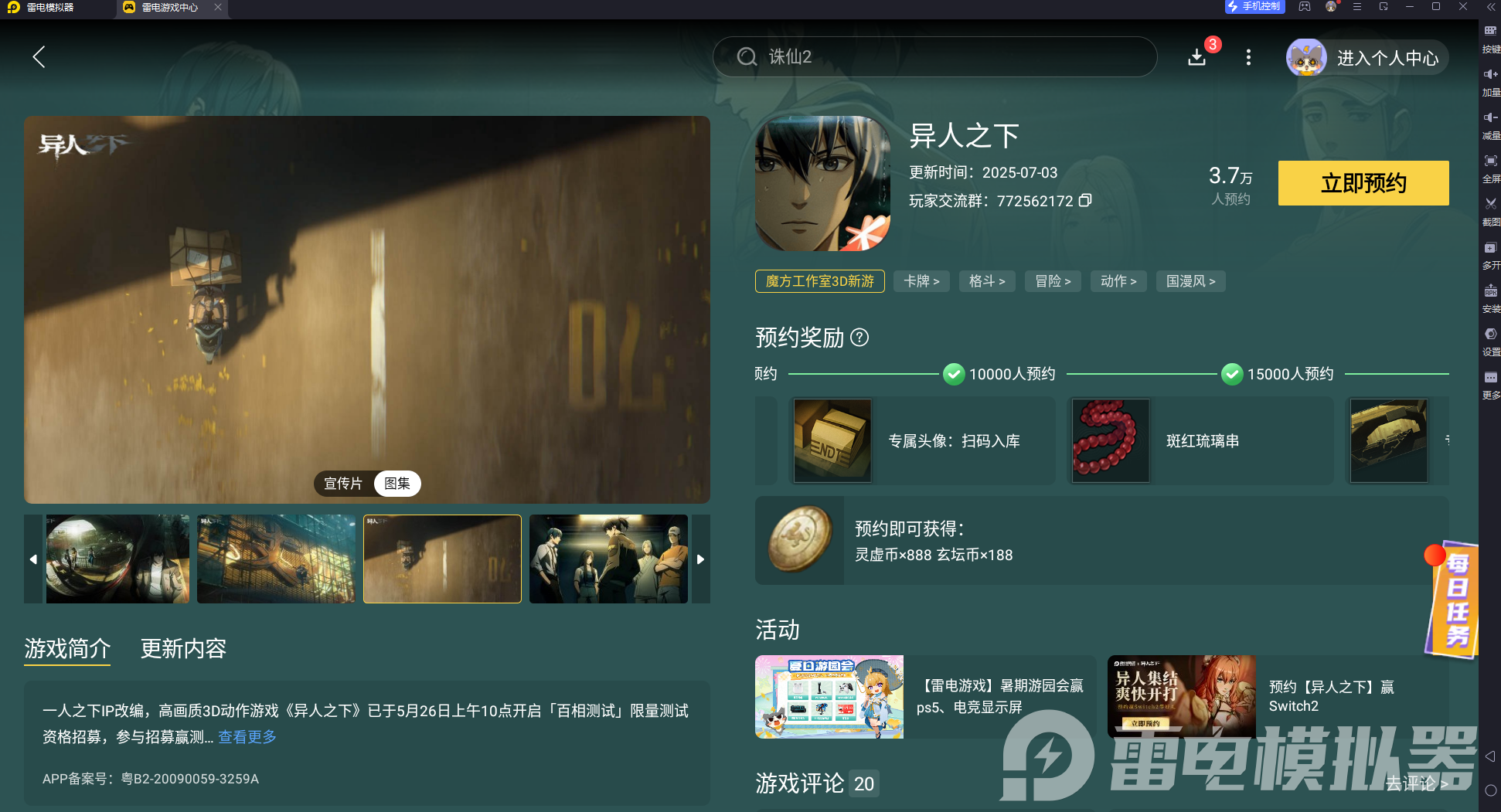This screenshot has height=812, width=1501.
Task: Open the account avatar in title bar
Action: point(1332,7)
